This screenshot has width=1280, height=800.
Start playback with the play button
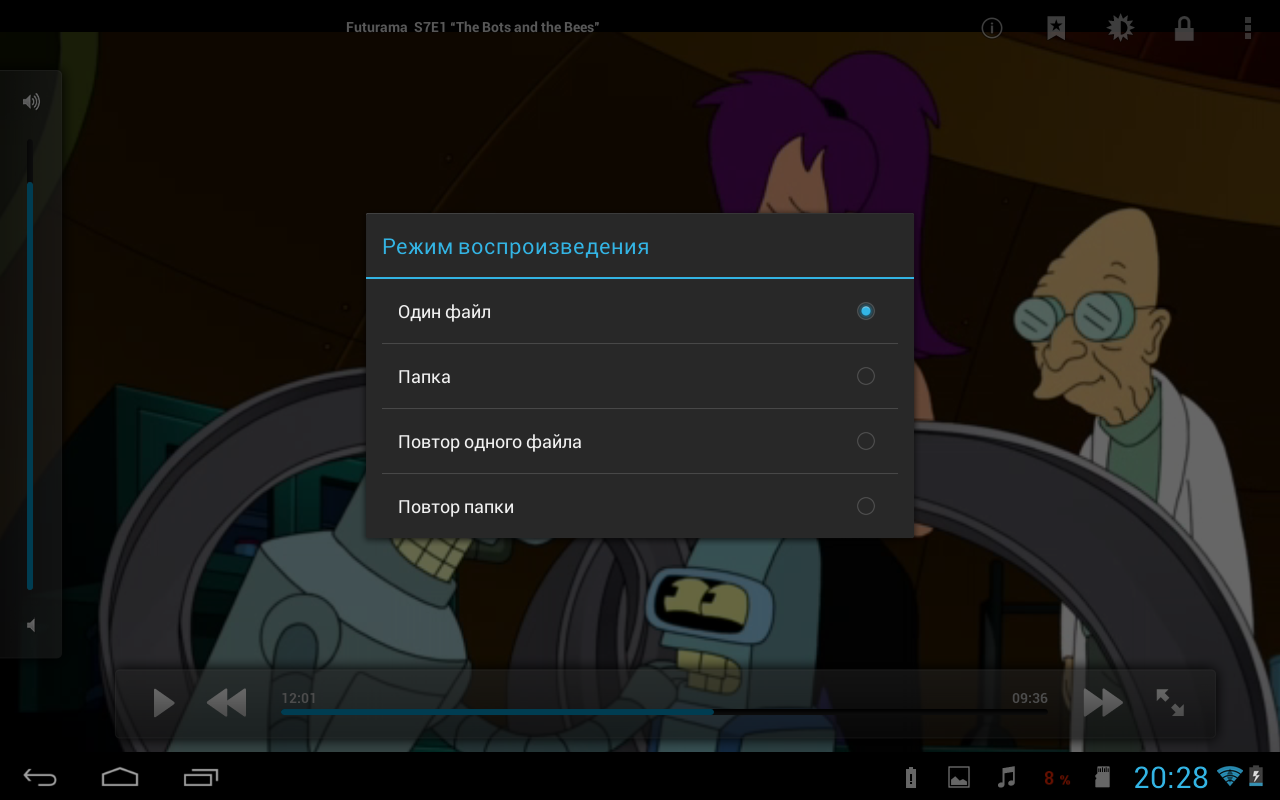click(163, 703)
